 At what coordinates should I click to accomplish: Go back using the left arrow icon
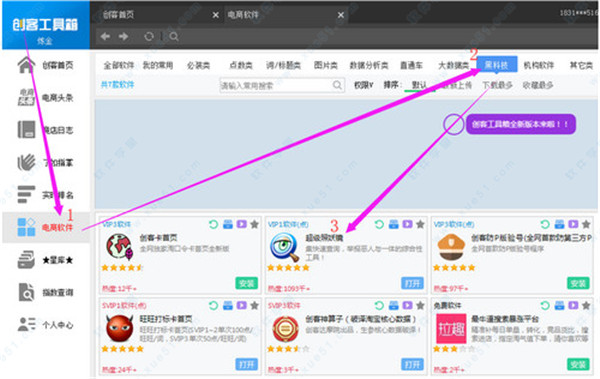[x=105, y=36]
